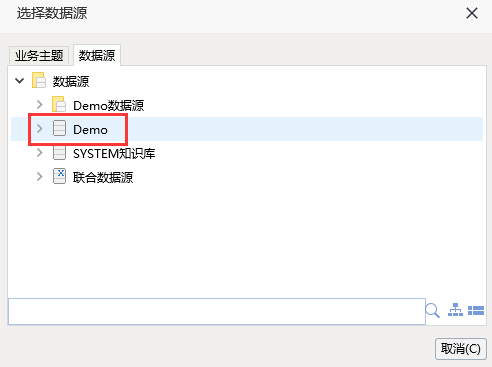
Task: Expand the SYSTEM知识库 node
Action: tap(40, 153)
